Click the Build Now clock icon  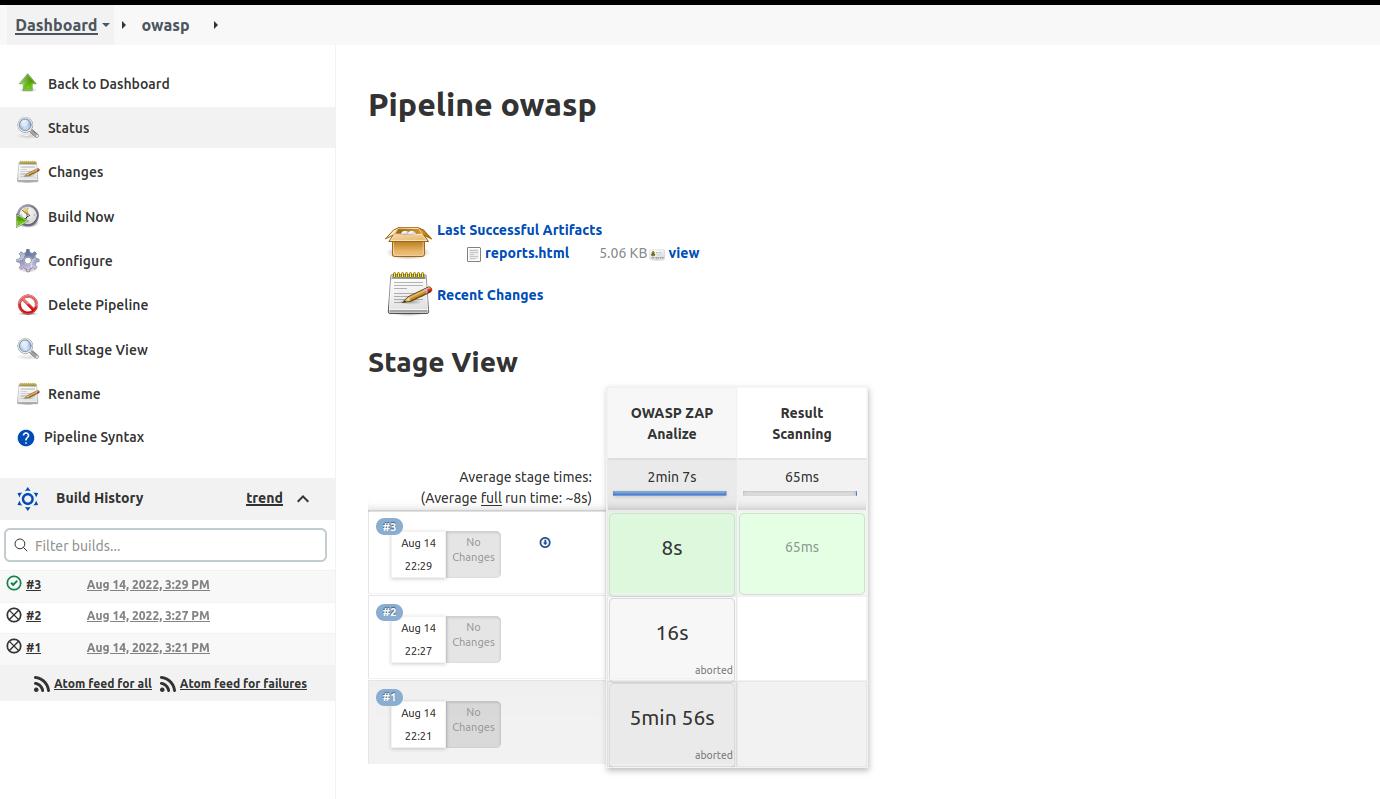coord(27,216)
